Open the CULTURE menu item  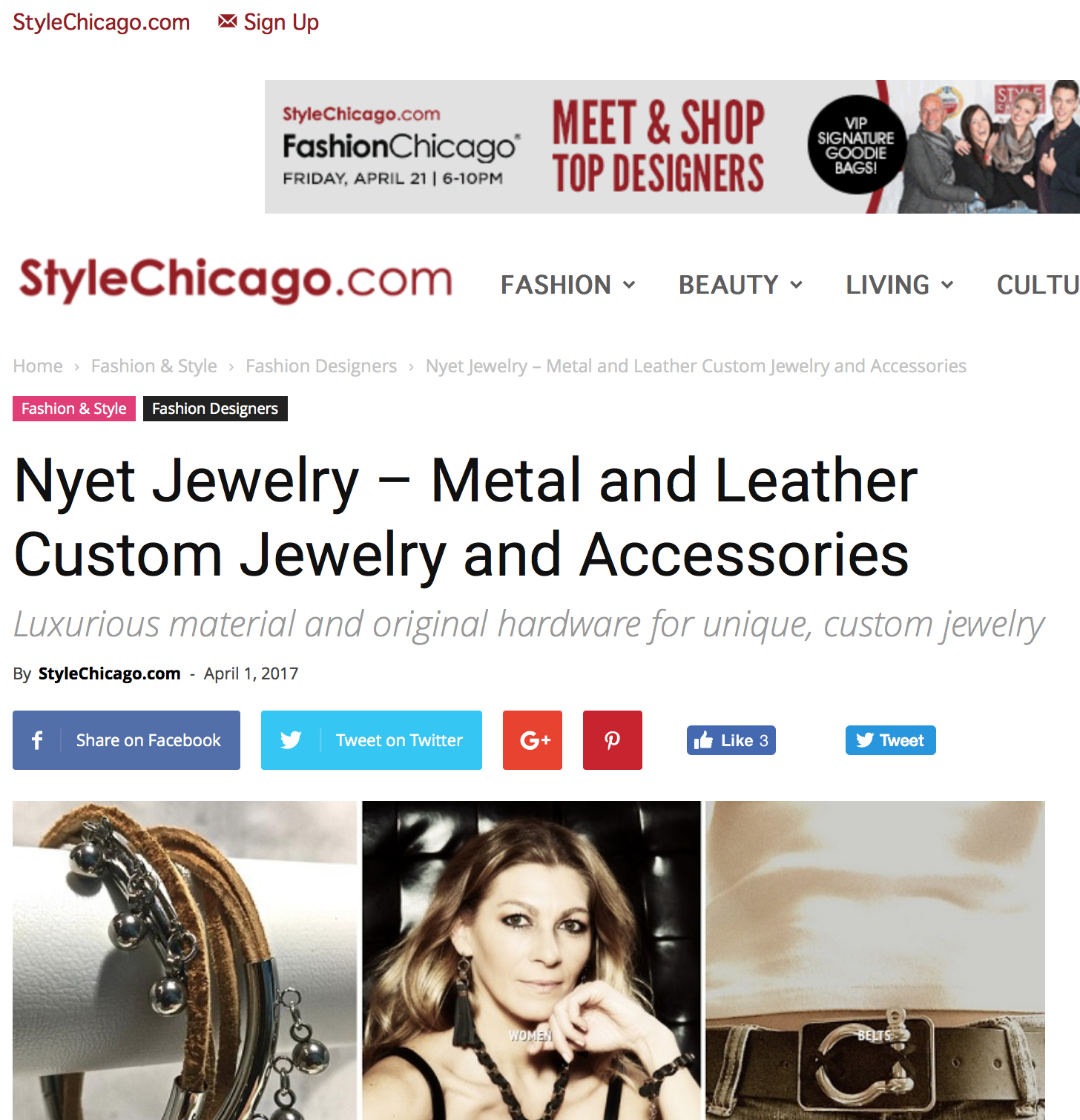click(x=1038, y=285)
